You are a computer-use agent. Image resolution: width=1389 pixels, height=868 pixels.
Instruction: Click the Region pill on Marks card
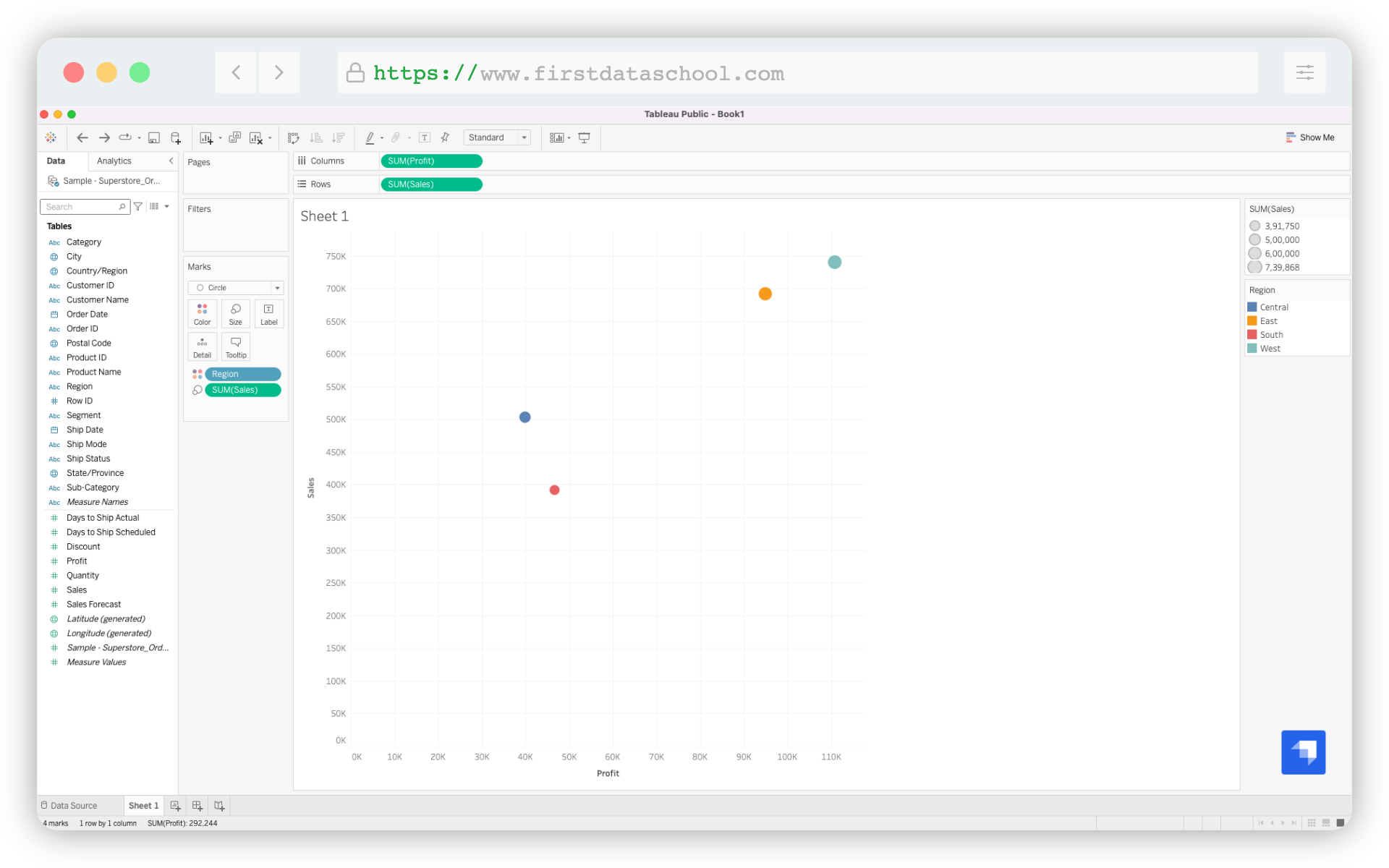coord(243,374)
